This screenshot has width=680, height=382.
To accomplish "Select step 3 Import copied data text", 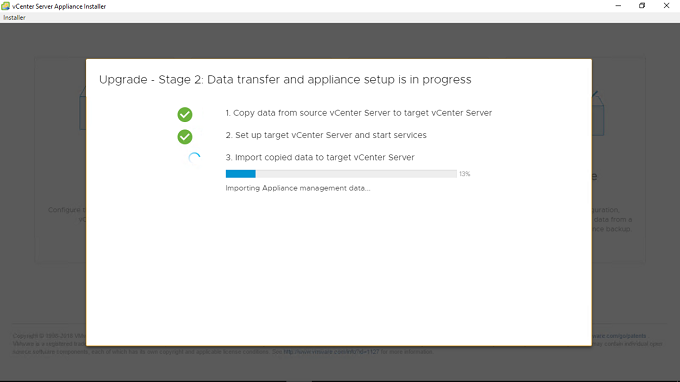I will pyautogui.click(x=320, y=157).
